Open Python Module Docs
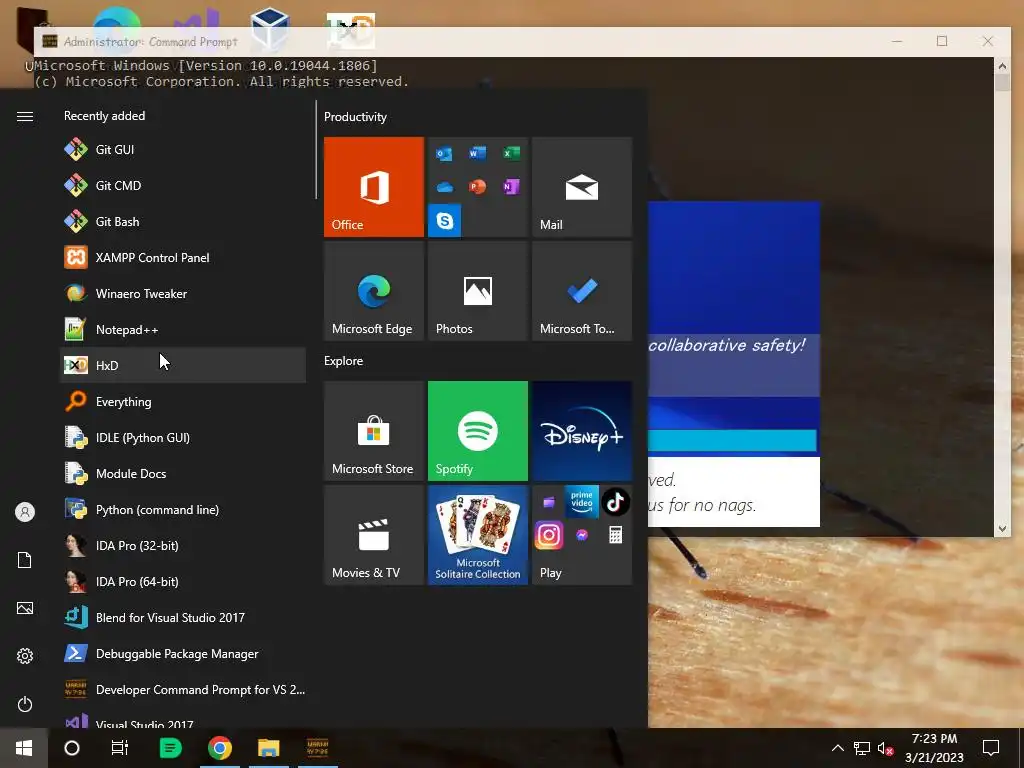This screenshot has width=1024, height=768. point(183,473)
